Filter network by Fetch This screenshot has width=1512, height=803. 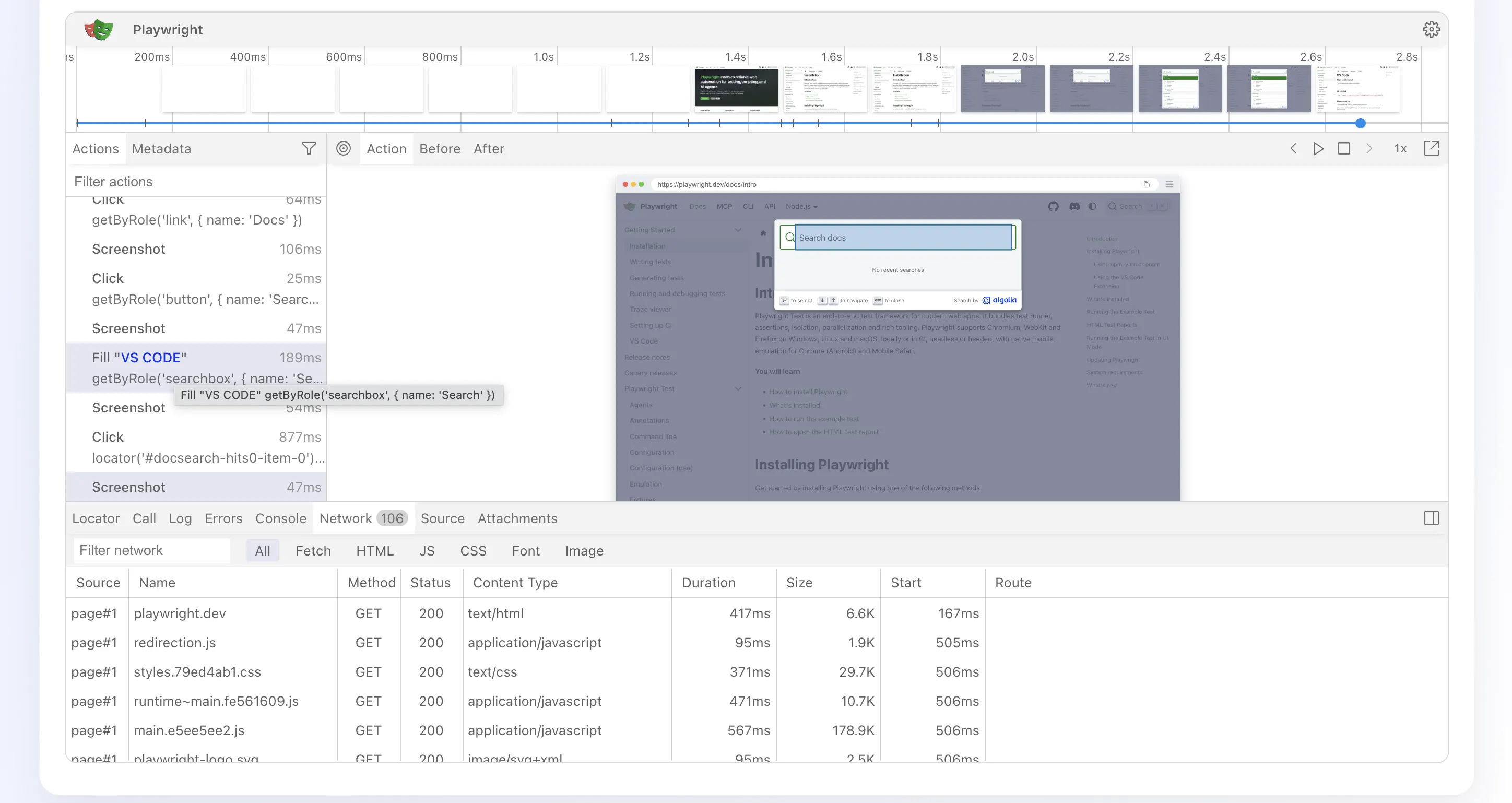313,551
